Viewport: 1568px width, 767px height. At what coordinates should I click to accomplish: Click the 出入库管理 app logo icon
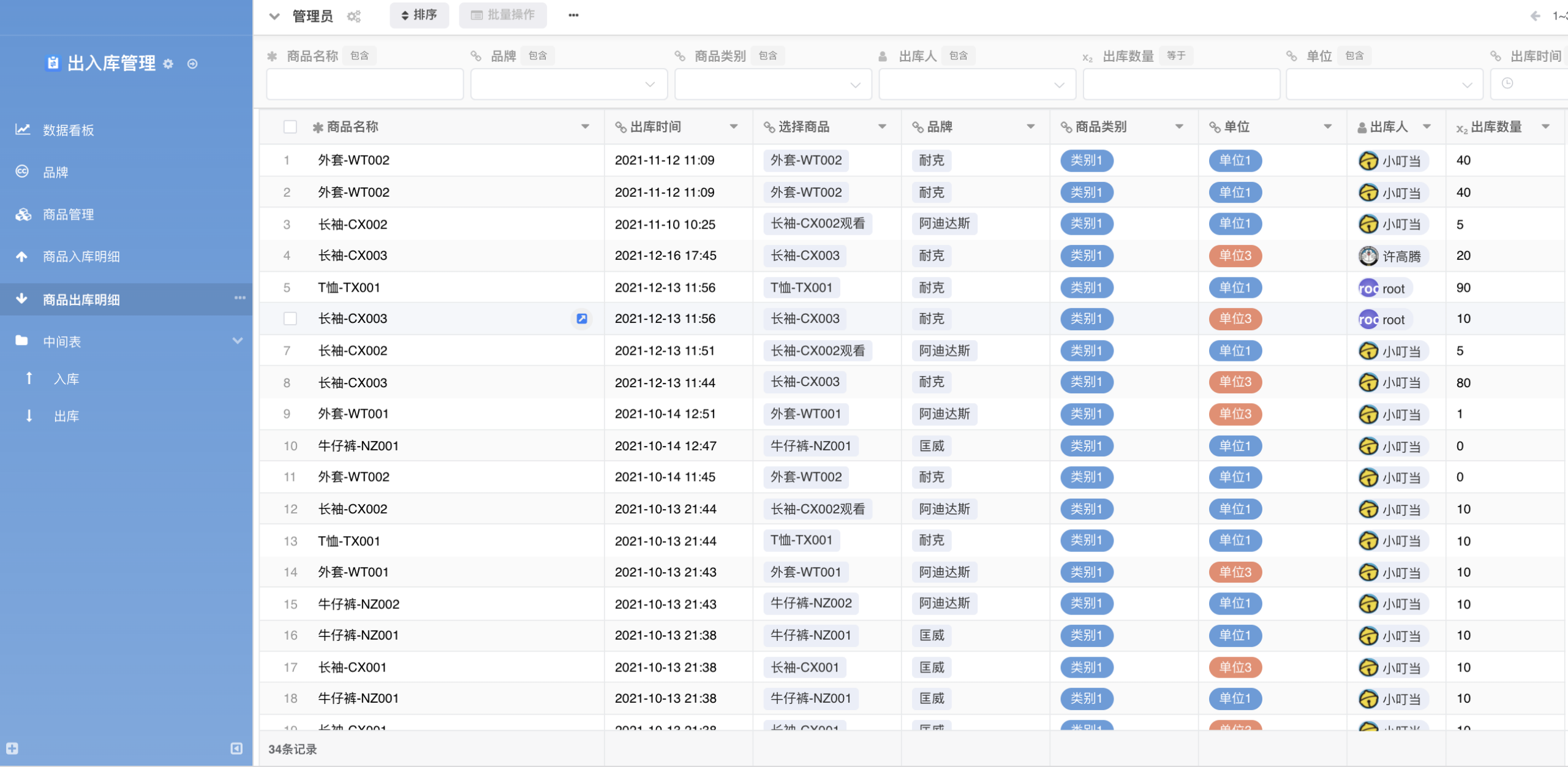click(x=53, y=63)
